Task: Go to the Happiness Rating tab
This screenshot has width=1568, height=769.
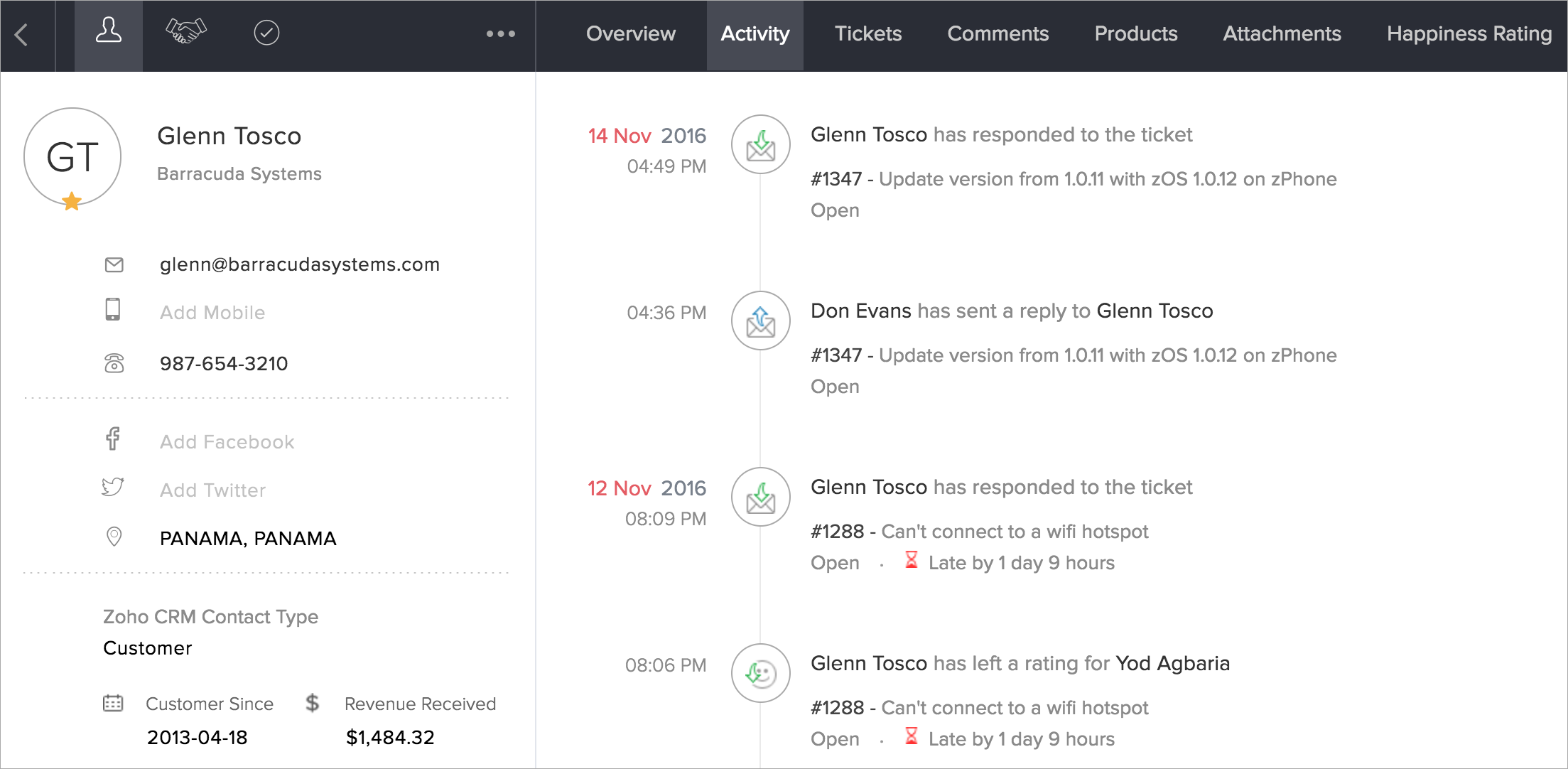Action: (1469, 33)
